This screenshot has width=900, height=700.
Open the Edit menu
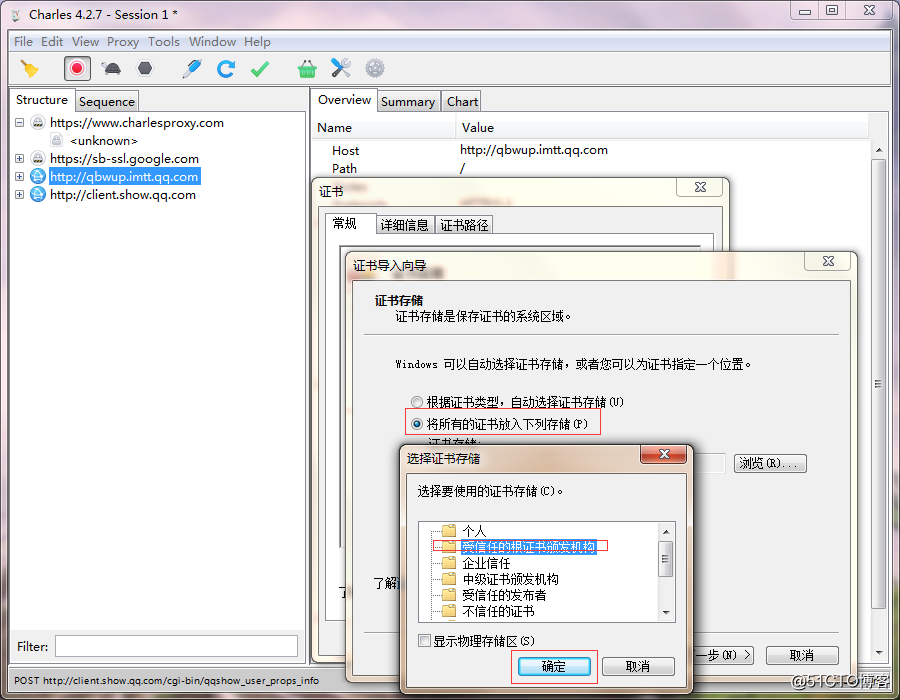(x=52, y=42)
